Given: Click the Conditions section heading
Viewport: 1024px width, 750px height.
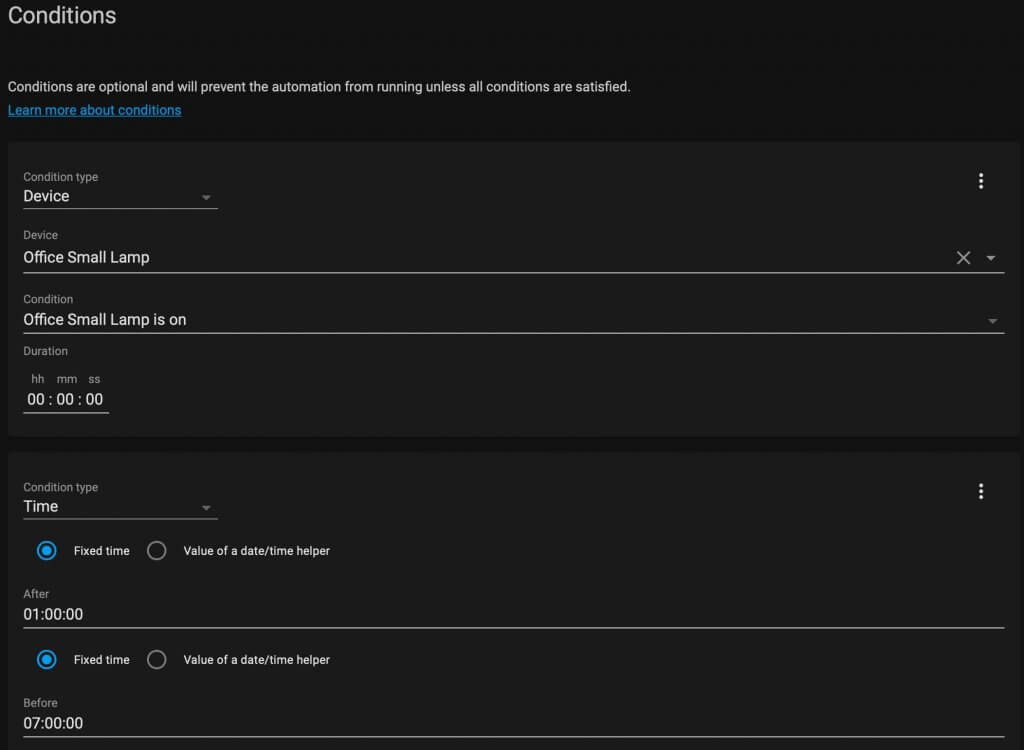Looking at the screenshot, I should [62, 16].
